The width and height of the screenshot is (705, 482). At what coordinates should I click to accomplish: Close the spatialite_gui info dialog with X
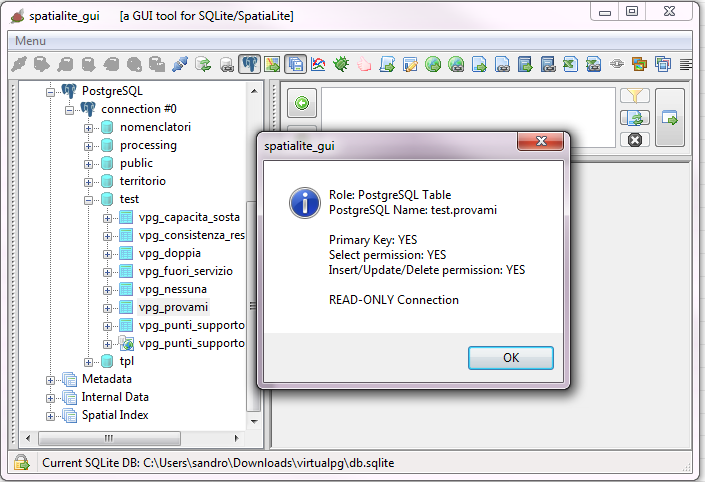click(540, 141)
